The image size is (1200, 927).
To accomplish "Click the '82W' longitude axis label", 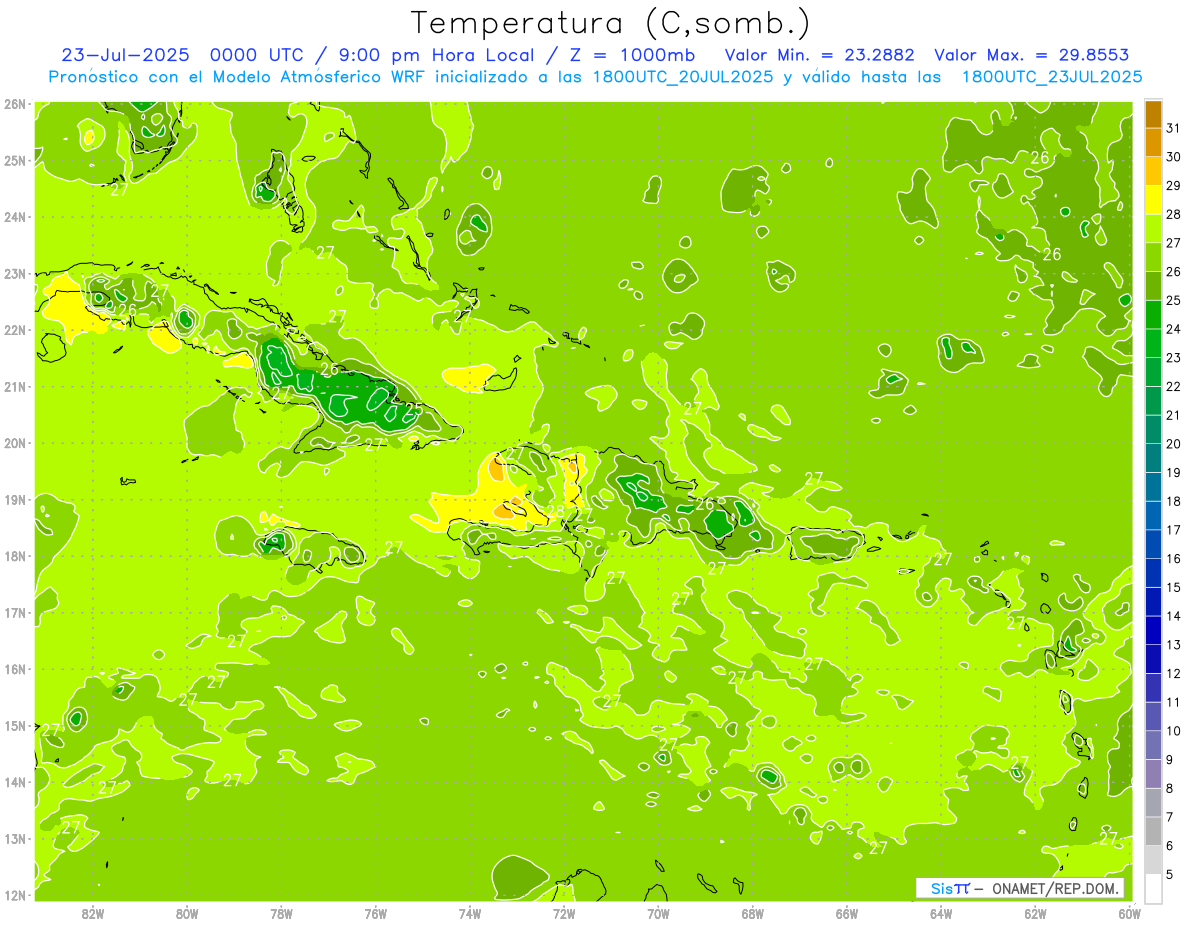I will point(93,914).
